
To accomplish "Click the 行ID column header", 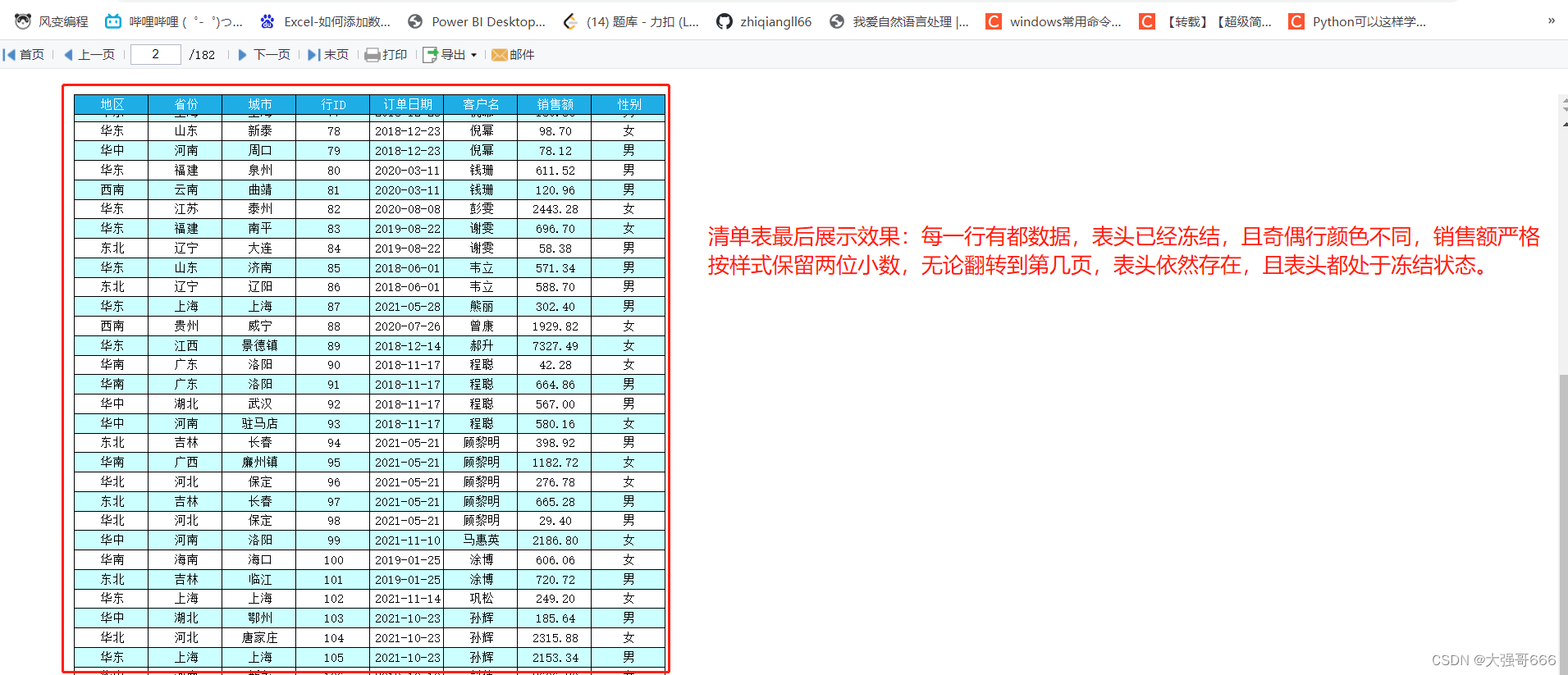I will [333, 104].
